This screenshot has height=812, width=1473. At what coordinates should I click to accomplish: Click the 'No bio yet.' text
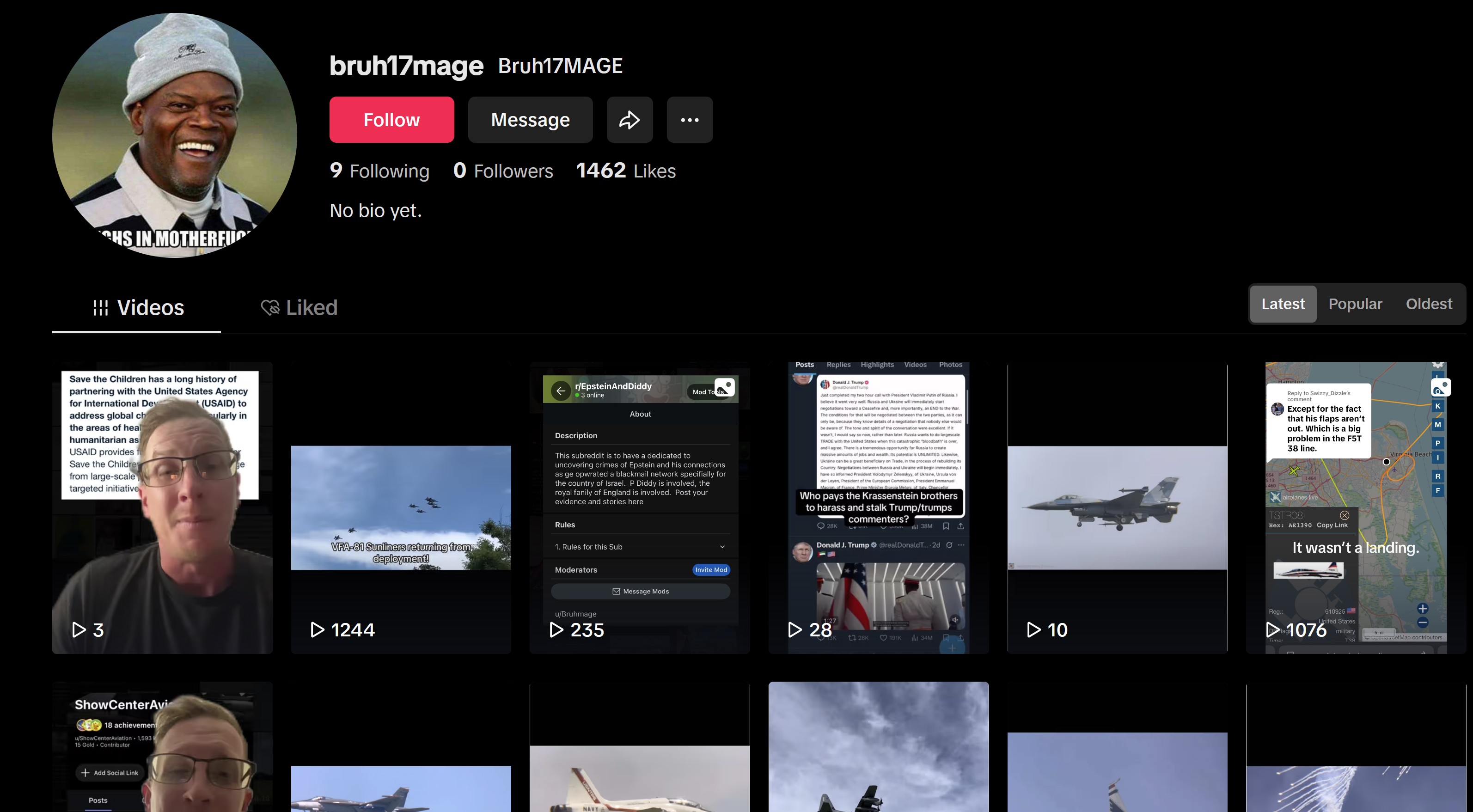(376, 210)
